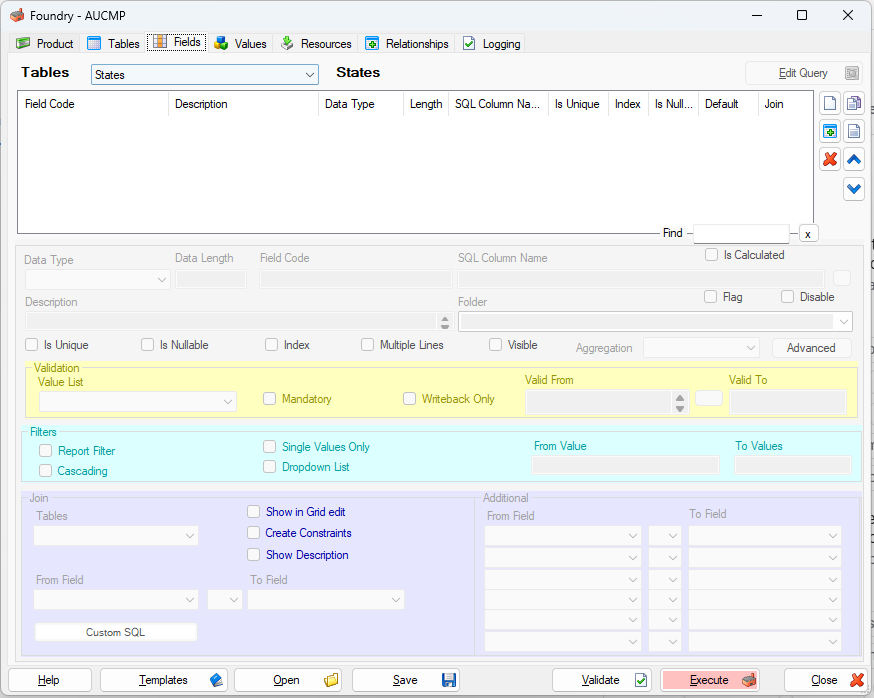Click the bottom Close button
The image size is (874, 698).
click(825, 680)
